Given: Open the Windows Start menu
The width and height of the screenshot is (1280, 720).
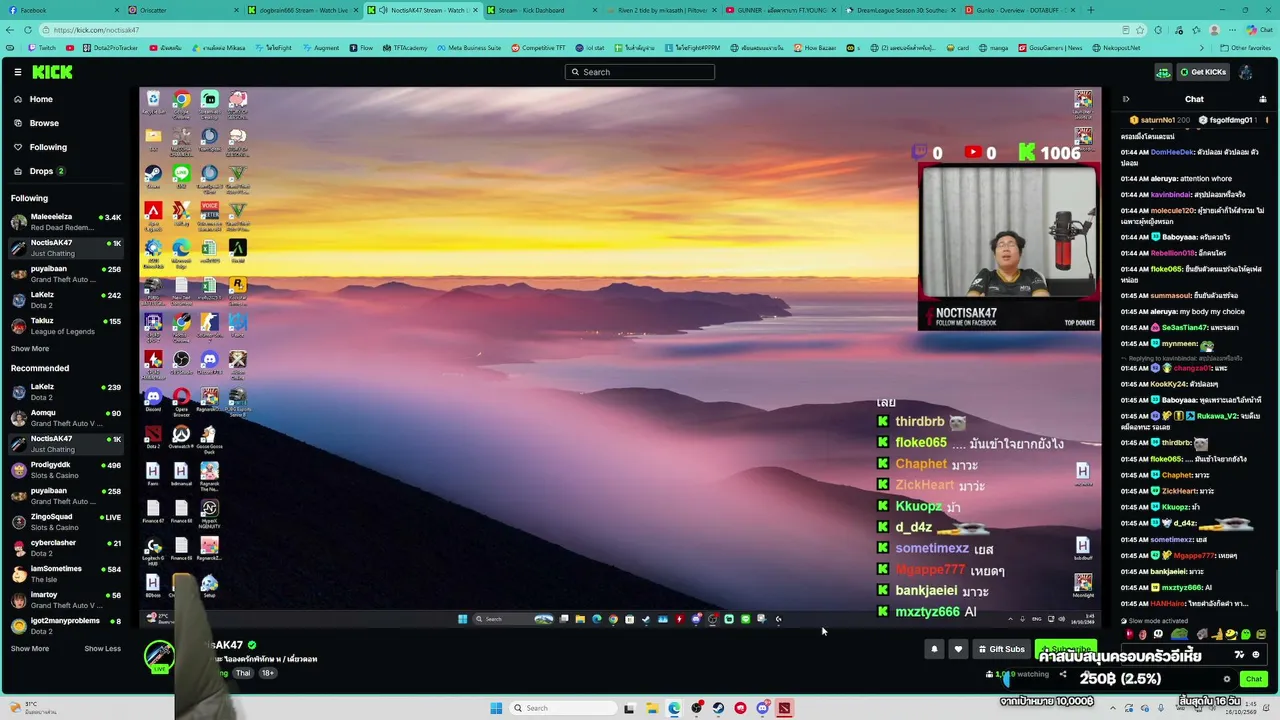Looking at the screenshot, I should 496,708.
